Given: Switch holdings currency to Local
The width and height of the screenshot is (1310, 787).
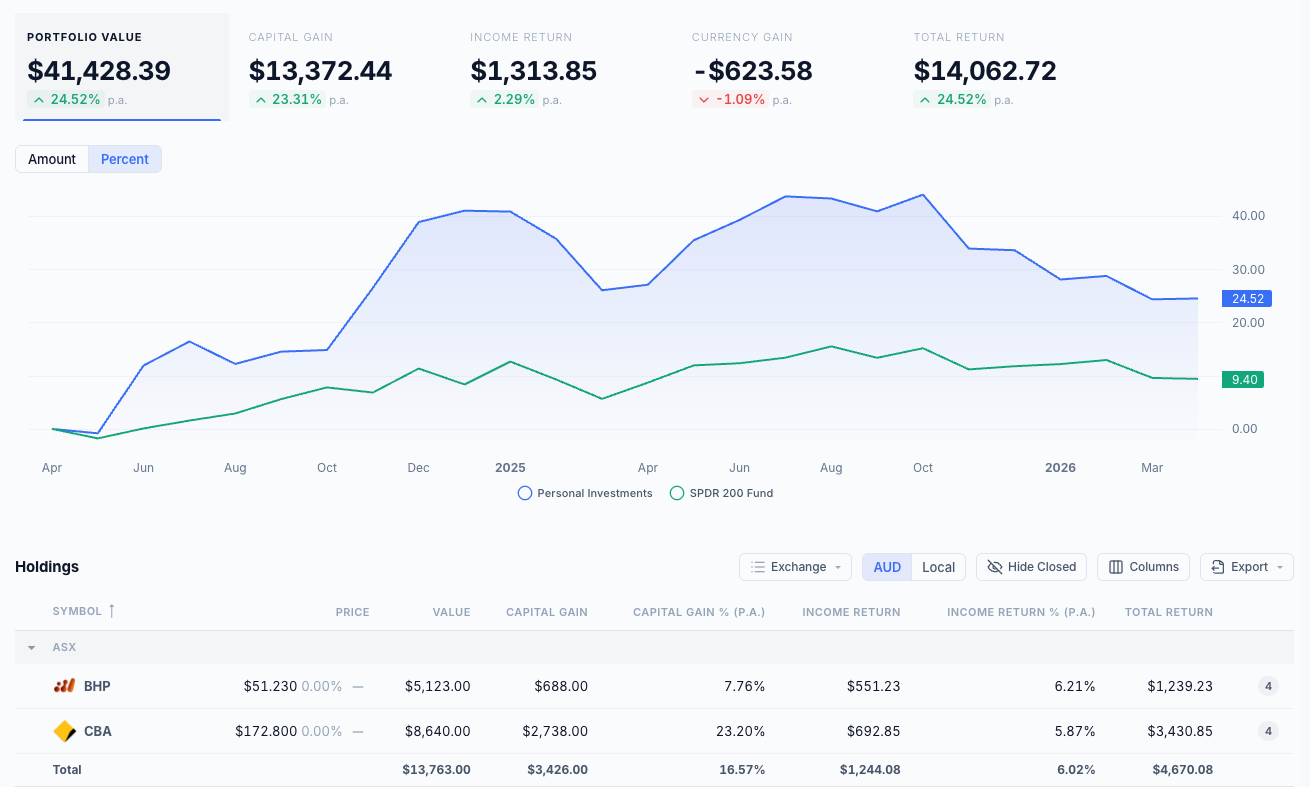Looking at the screenshot, I should pyautogui.click(x=938, y=567).
